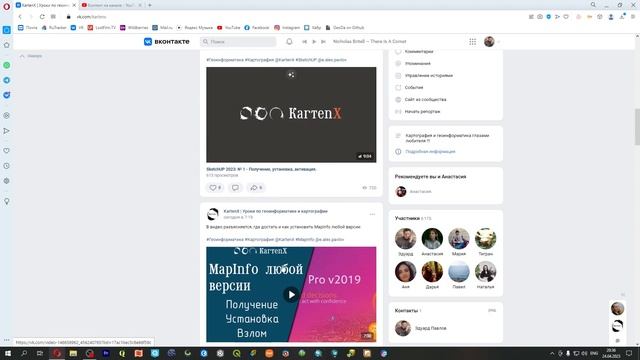Open Windows Task View button

pos(40,353)
